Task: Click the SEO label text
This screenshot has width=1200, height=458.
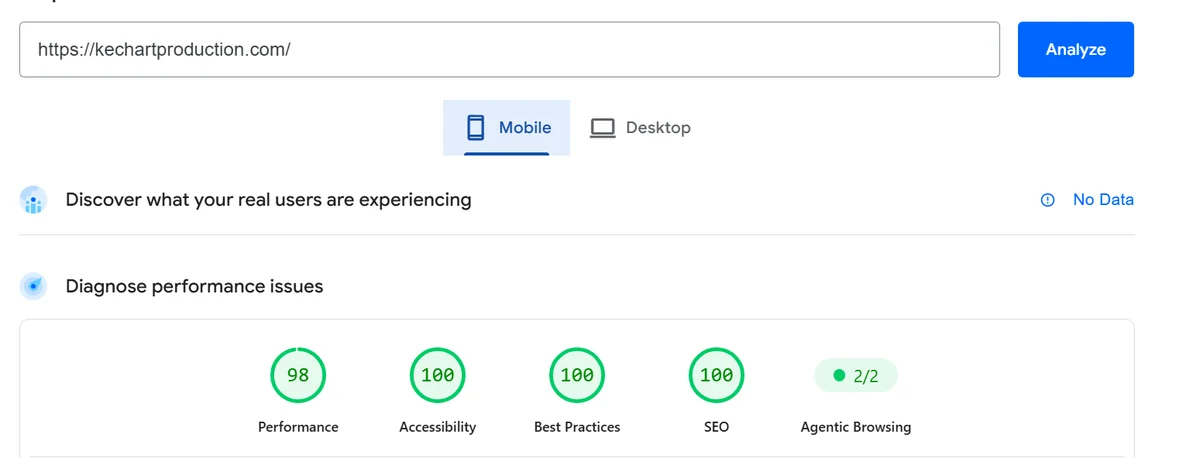Action: click(716, 427)
